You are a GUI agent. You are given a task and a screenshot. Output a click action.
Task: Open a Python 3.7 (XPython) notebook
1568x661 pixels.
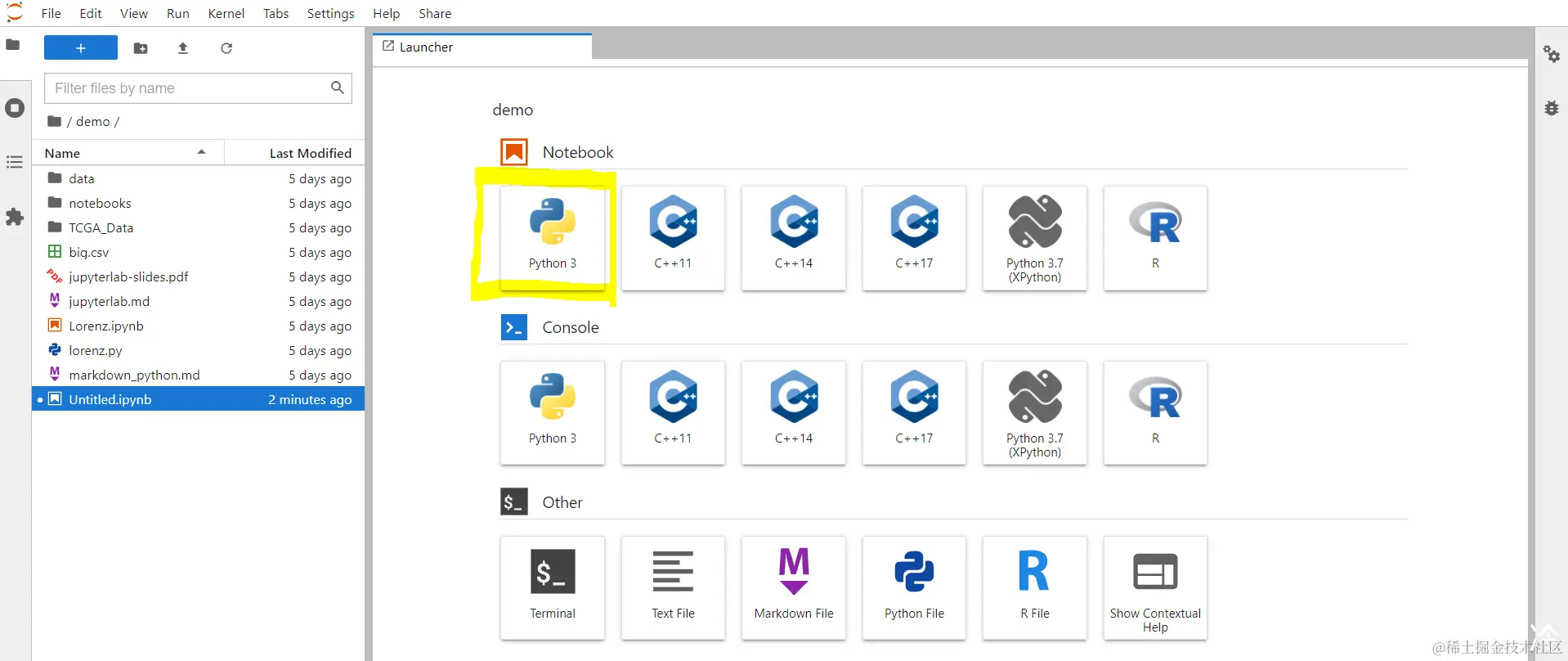pyautogui.click(x=1035, y=238)
